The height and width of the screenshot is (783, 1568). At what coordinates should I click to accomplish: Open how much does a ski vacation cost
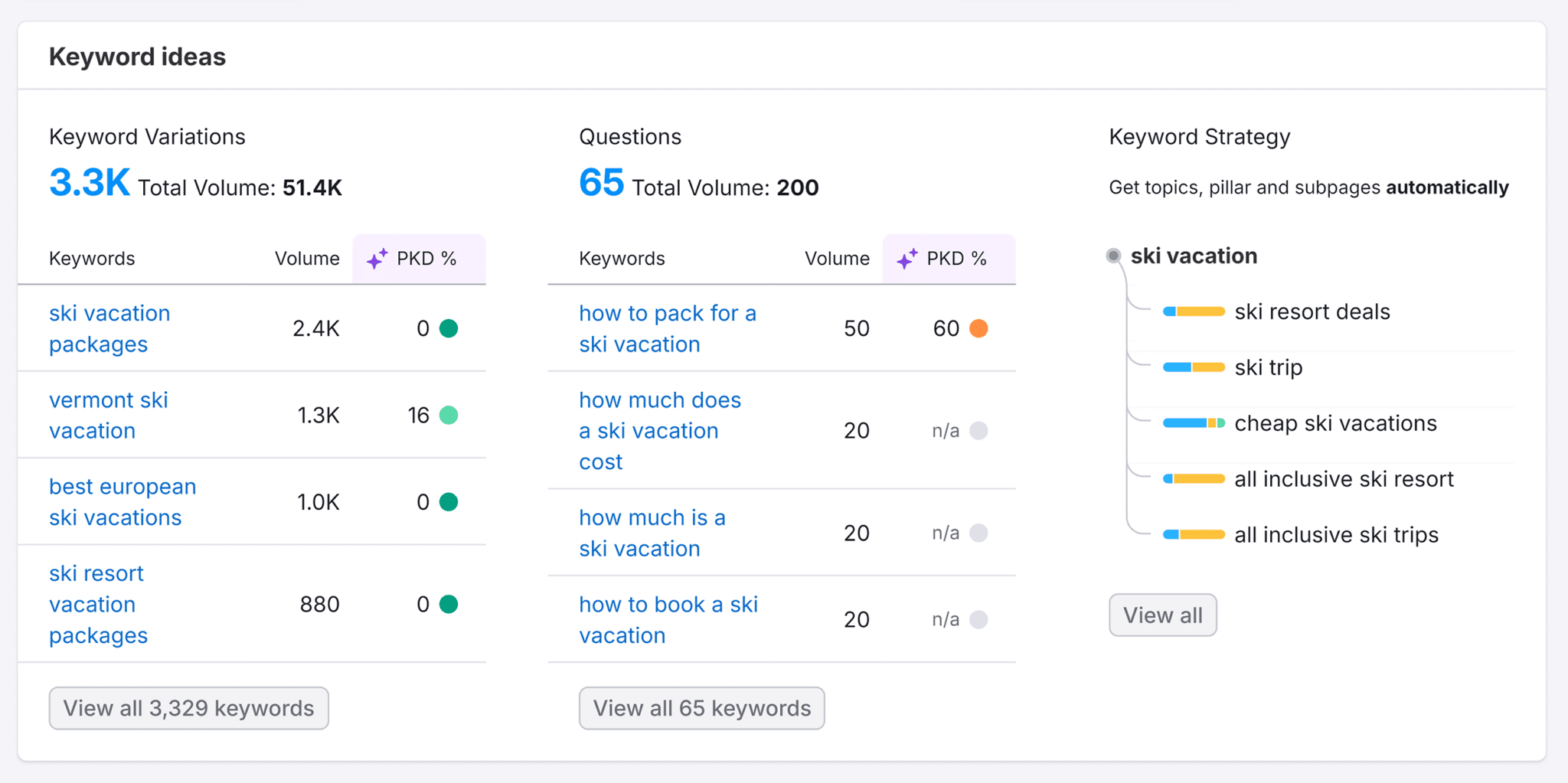coord(660,430)
